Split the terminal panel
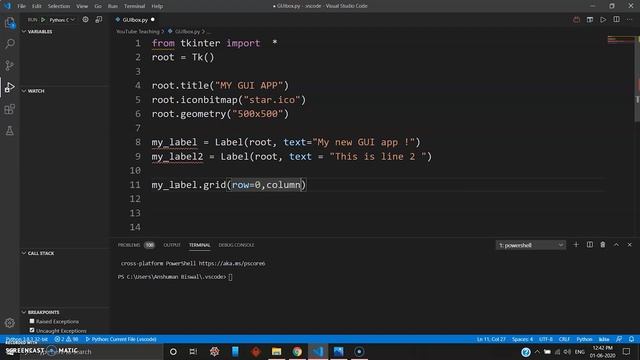Viewport: 640px width, 360px height. pos(590,245)
